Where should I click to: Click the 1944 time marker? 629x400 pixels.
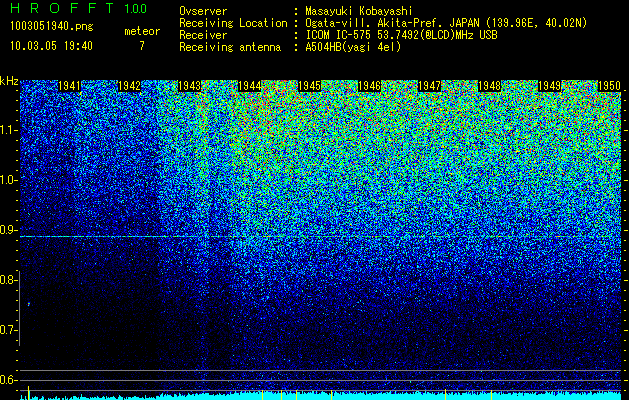[x=250, y=86]
